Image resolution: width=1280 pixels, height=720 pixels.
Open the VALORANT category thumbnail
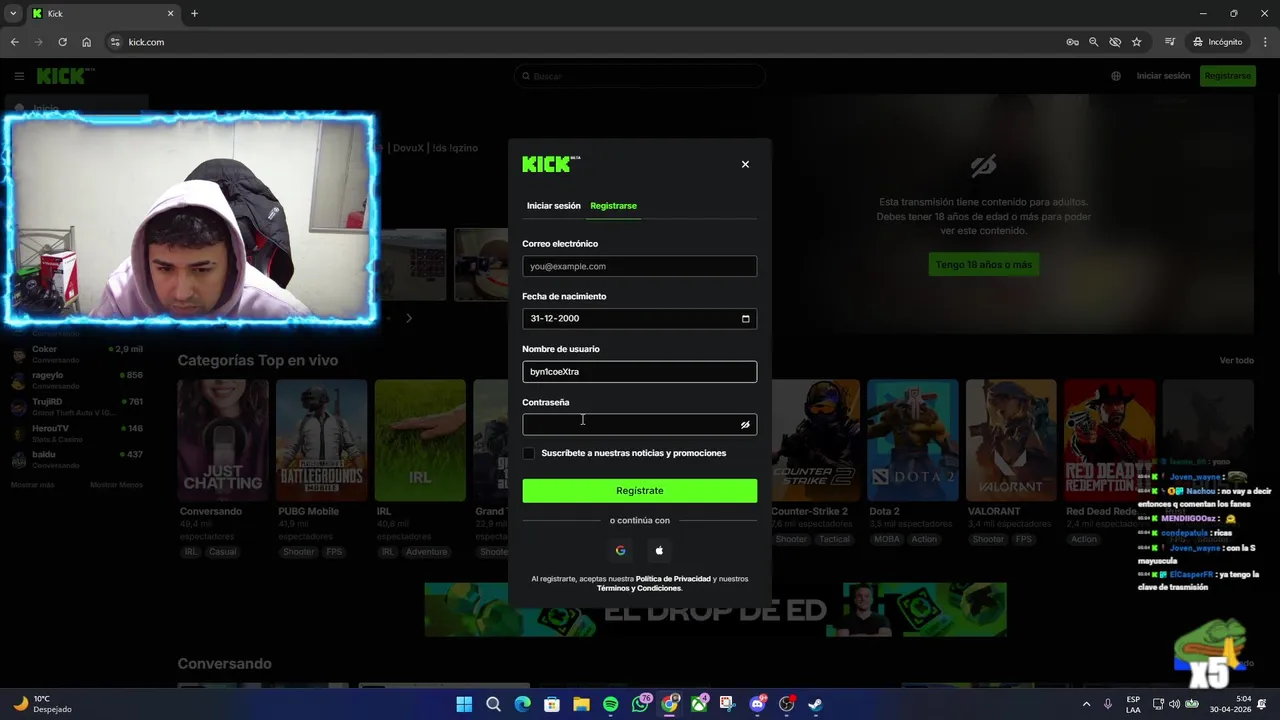tap(1011, 440)
